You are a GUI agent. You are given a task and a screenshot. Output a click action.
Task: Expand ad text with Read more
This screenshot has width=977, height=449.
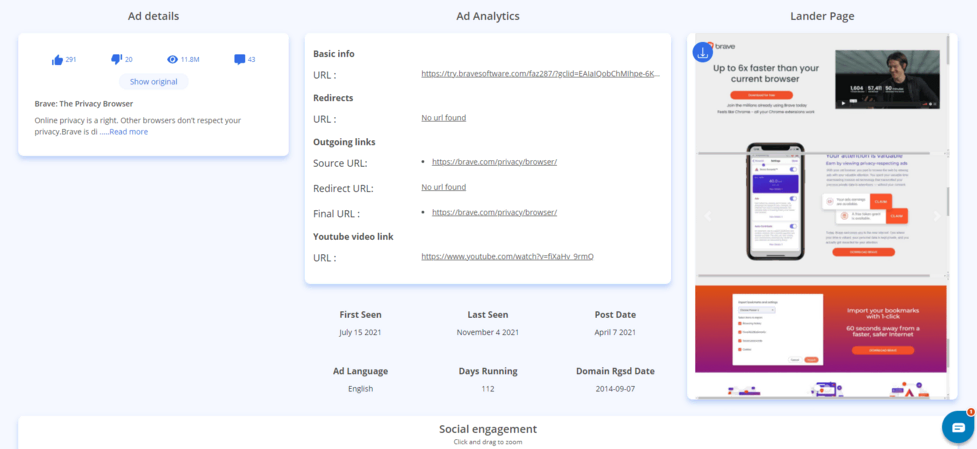[x=128, y=132]
